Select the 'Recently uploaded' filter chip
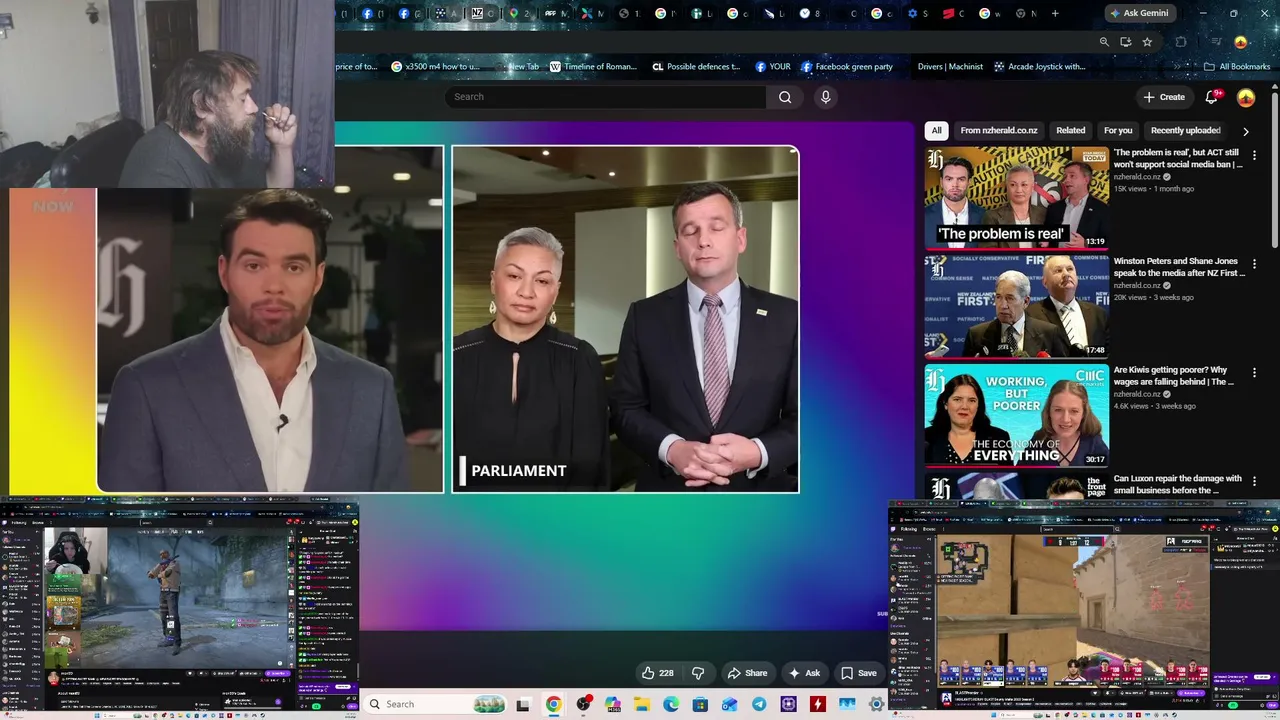The width and height of the screenshot is (1280, 720). click(1185, 130)
